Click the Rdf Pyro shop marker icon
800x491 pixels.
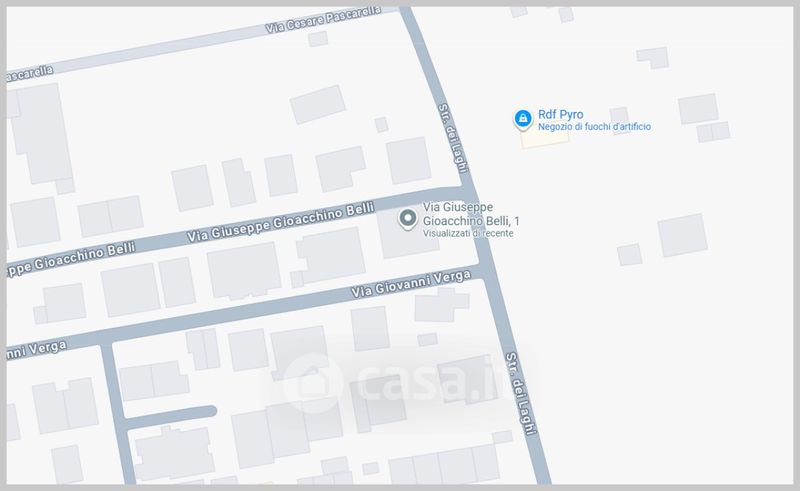coord(522,119)
